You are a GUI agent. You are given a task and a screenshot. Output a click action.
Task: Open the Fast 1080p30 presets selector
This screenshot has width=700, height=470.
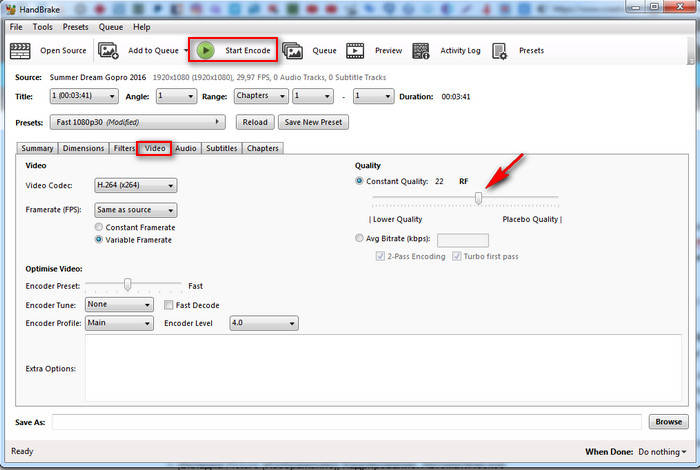point(138,122)
